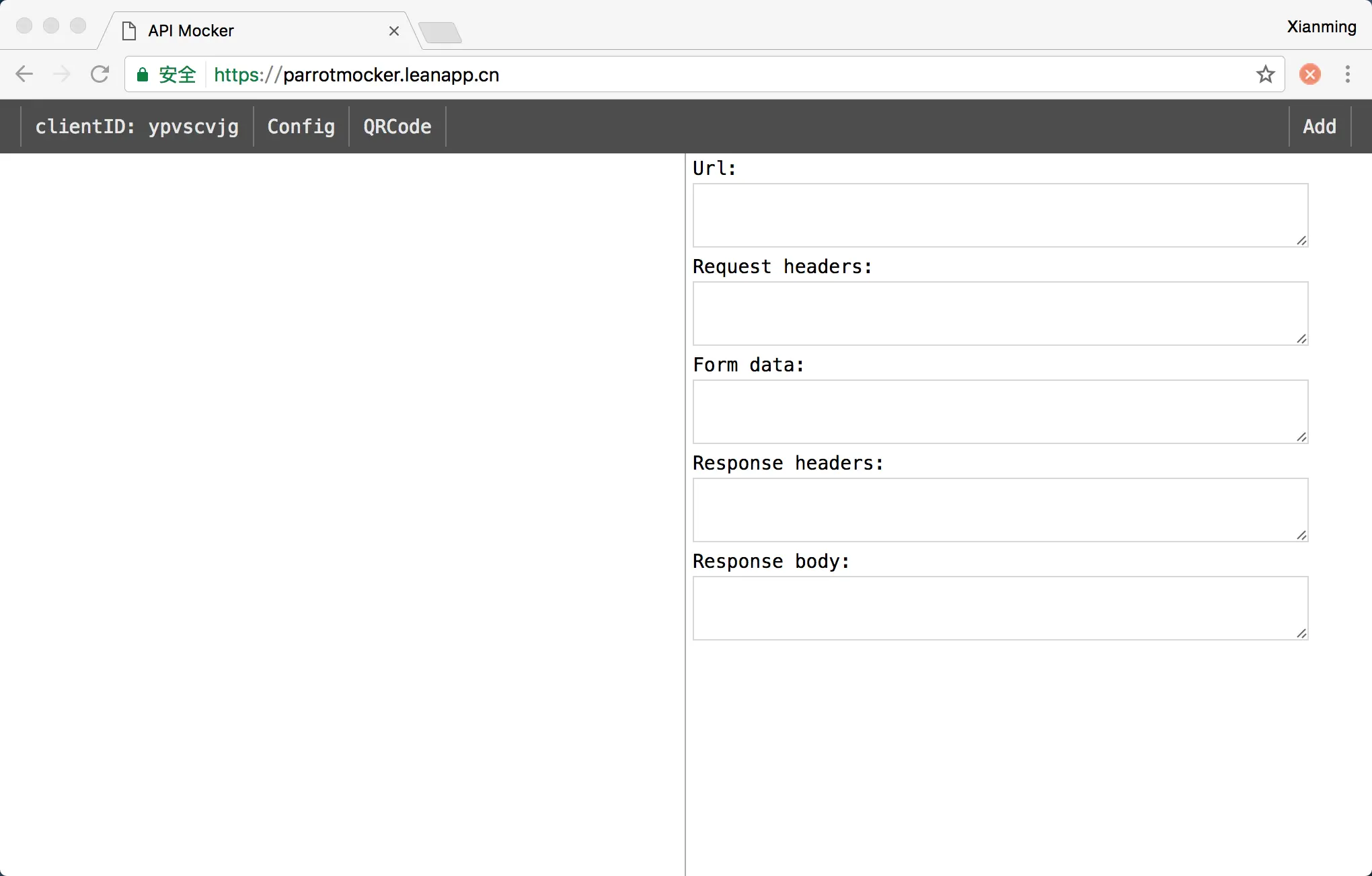This screenshot has height=876, width=1372.
Task: Open a new browser tab
Action: pyautogui.click(x=440, y=32)
